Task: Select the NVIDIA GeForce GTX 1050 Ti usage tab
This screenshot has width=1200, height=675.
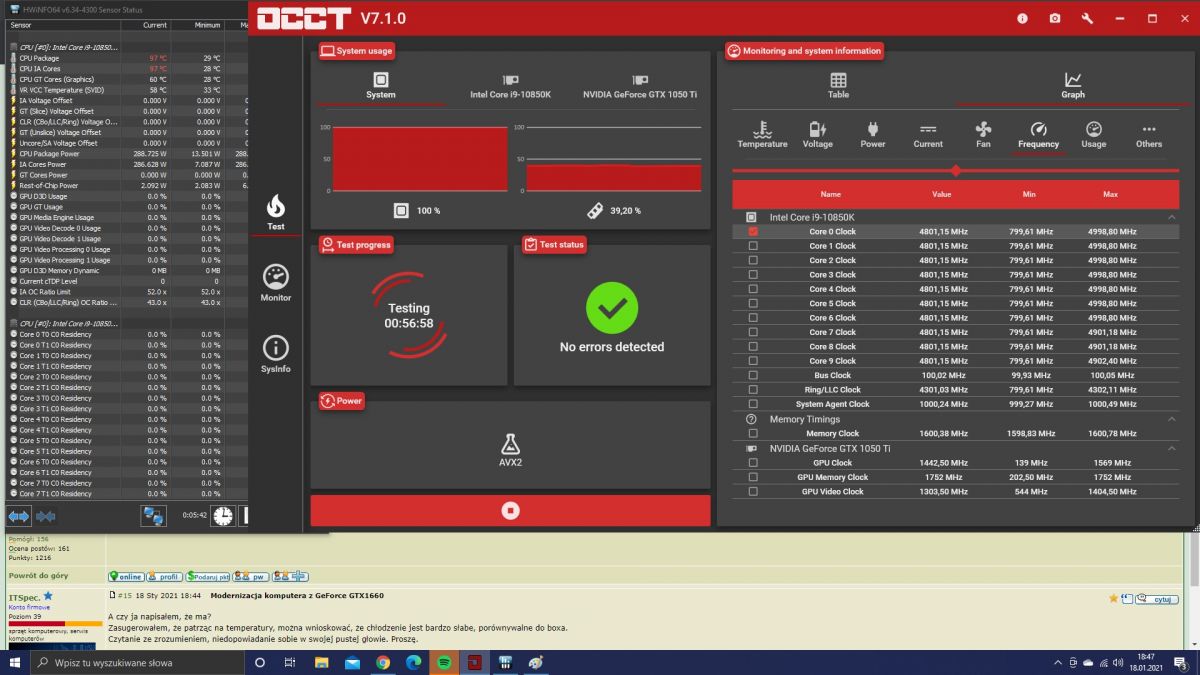Action: [x=638, y=86]
